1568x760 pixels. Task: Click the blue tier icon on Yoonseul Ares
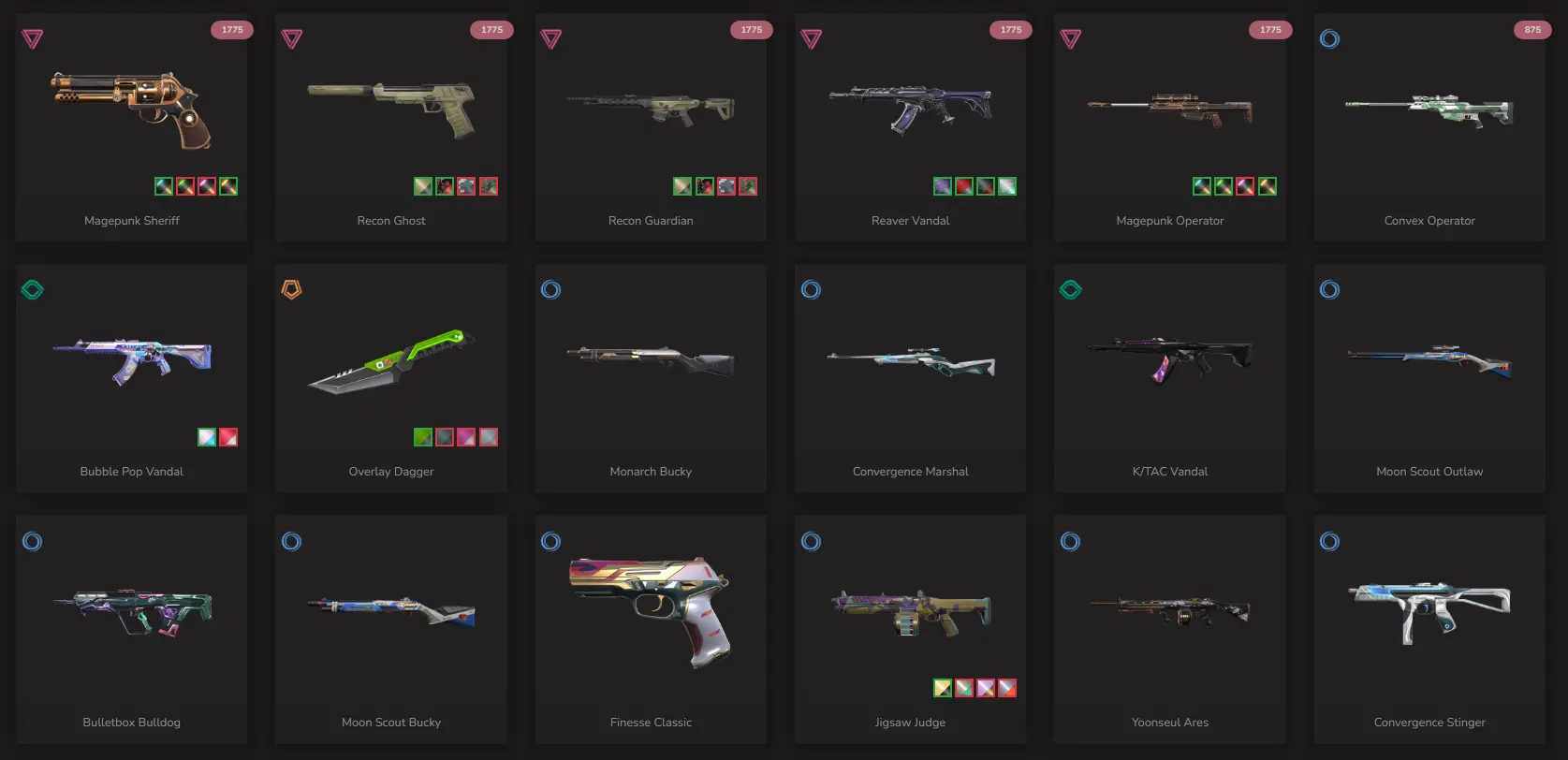tap(1071, 541)
